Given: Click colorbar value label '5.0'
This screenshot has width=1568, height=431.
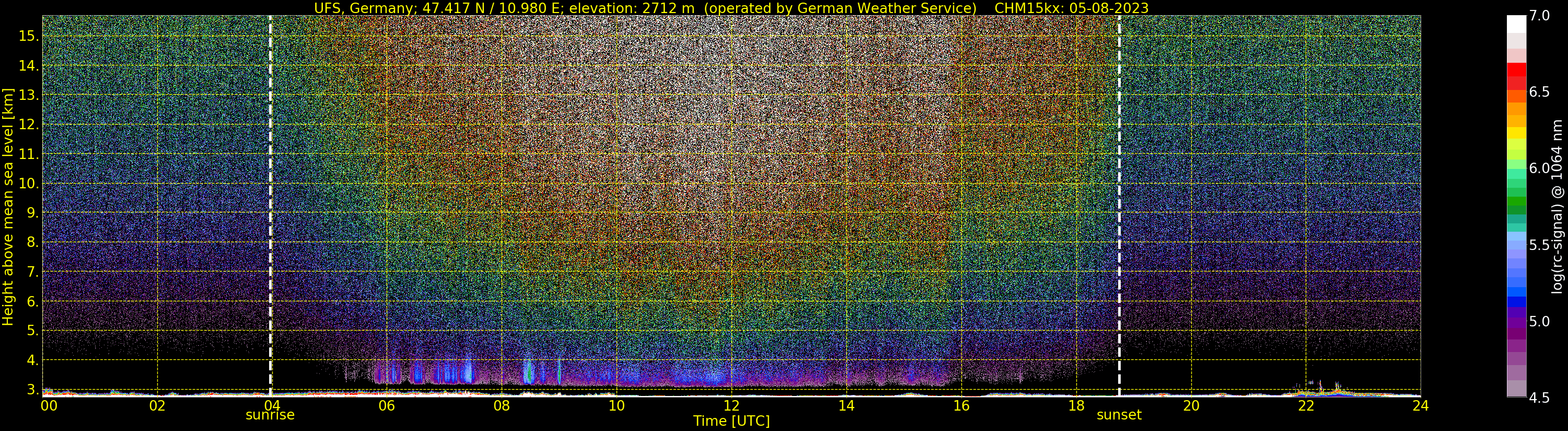Looking at the screenshot, I should tap(1539, 321).
